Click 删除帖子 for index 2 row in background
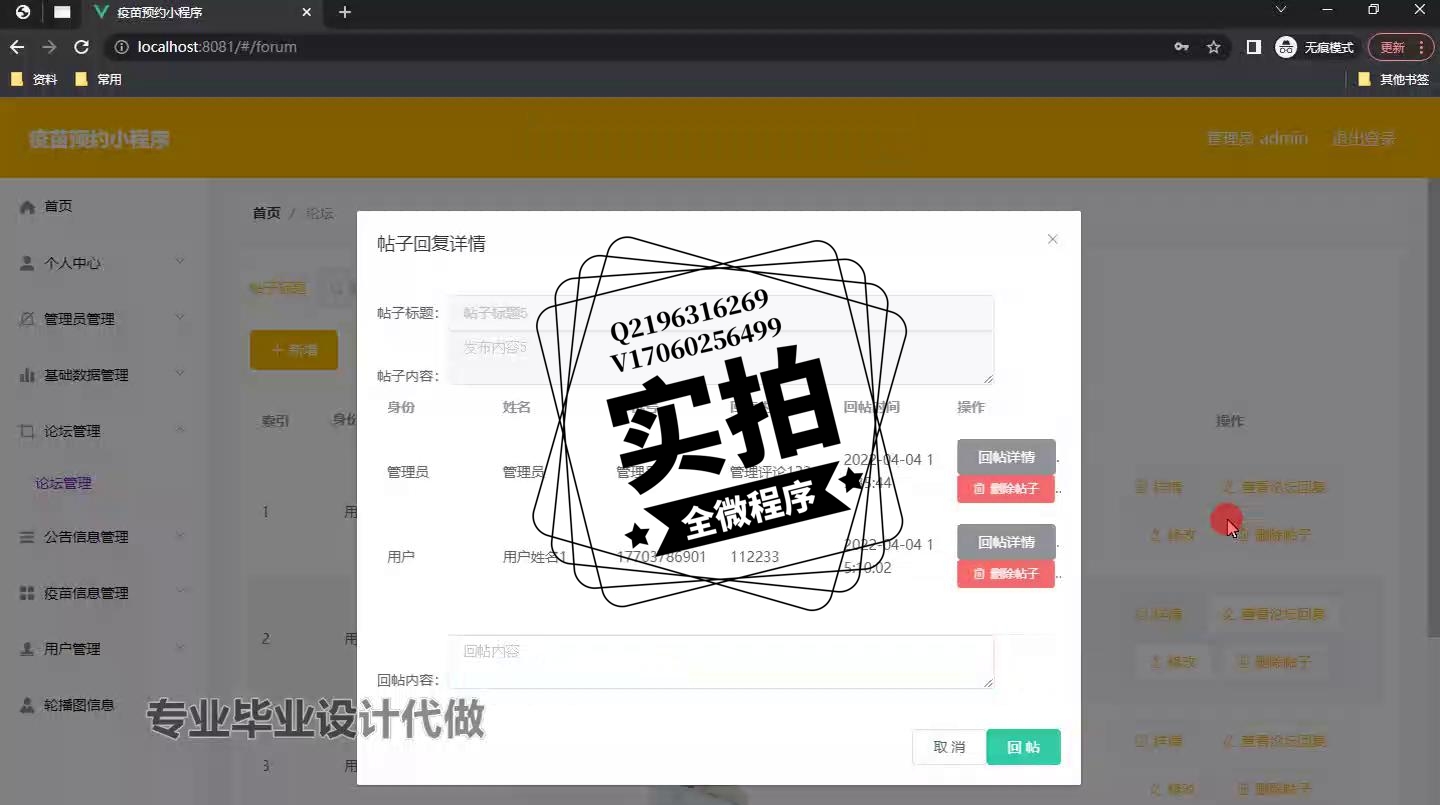This screenshot has height=805, width=1440. [x=1273, y=662]
